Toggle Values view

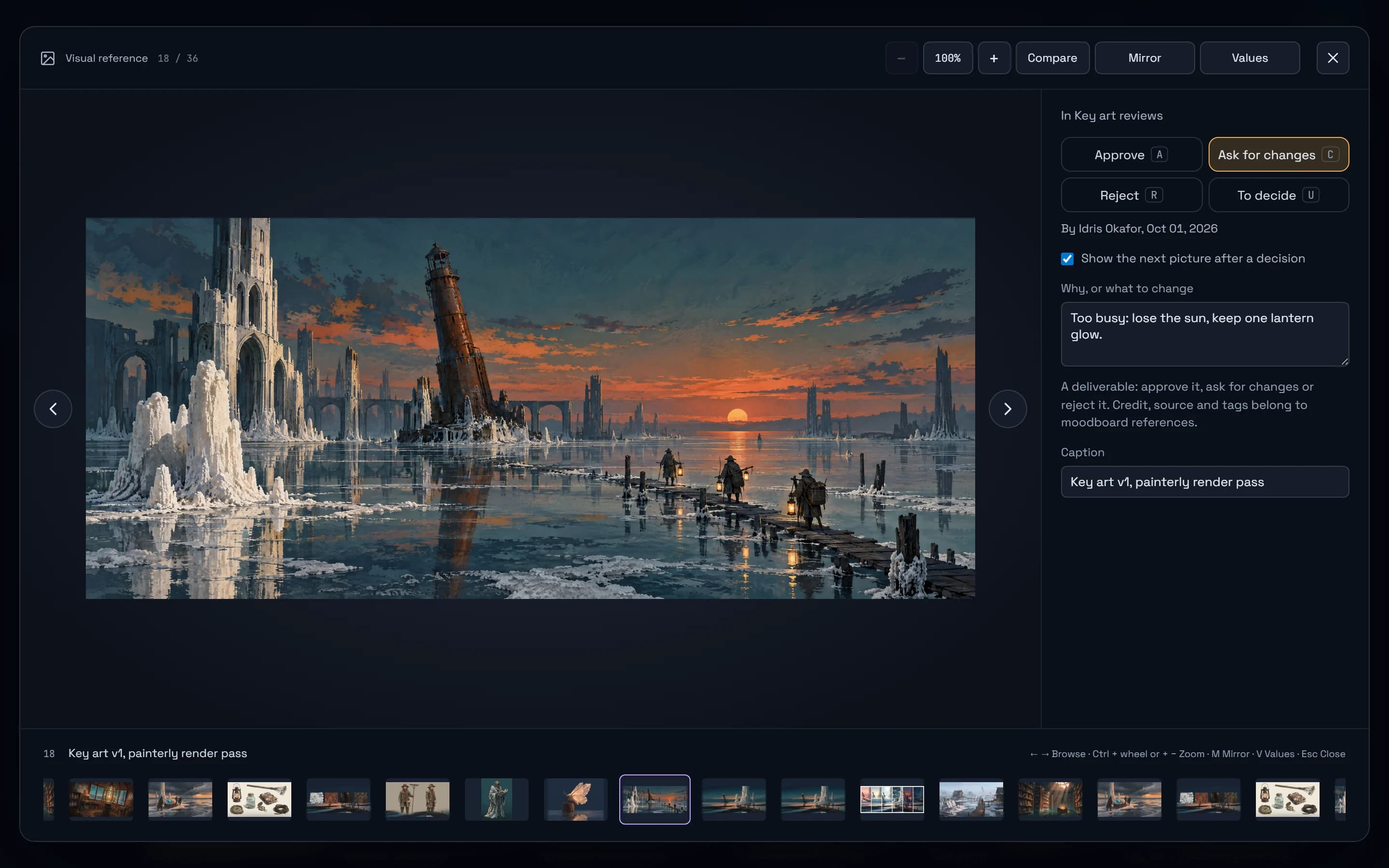pyautogui.click(x=1250, y=58)
